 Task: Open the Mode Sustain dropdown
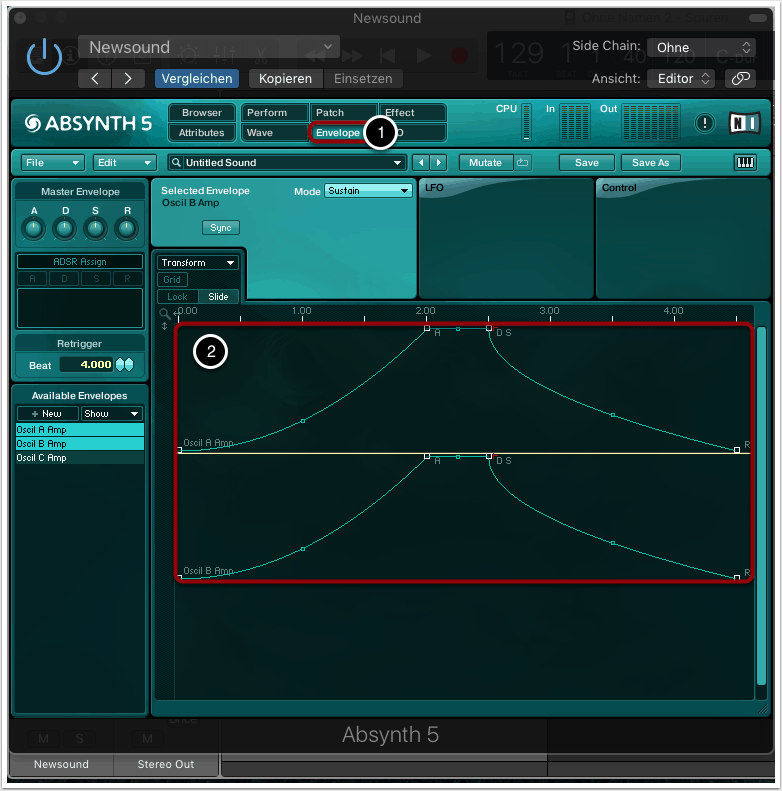point(368,190)
